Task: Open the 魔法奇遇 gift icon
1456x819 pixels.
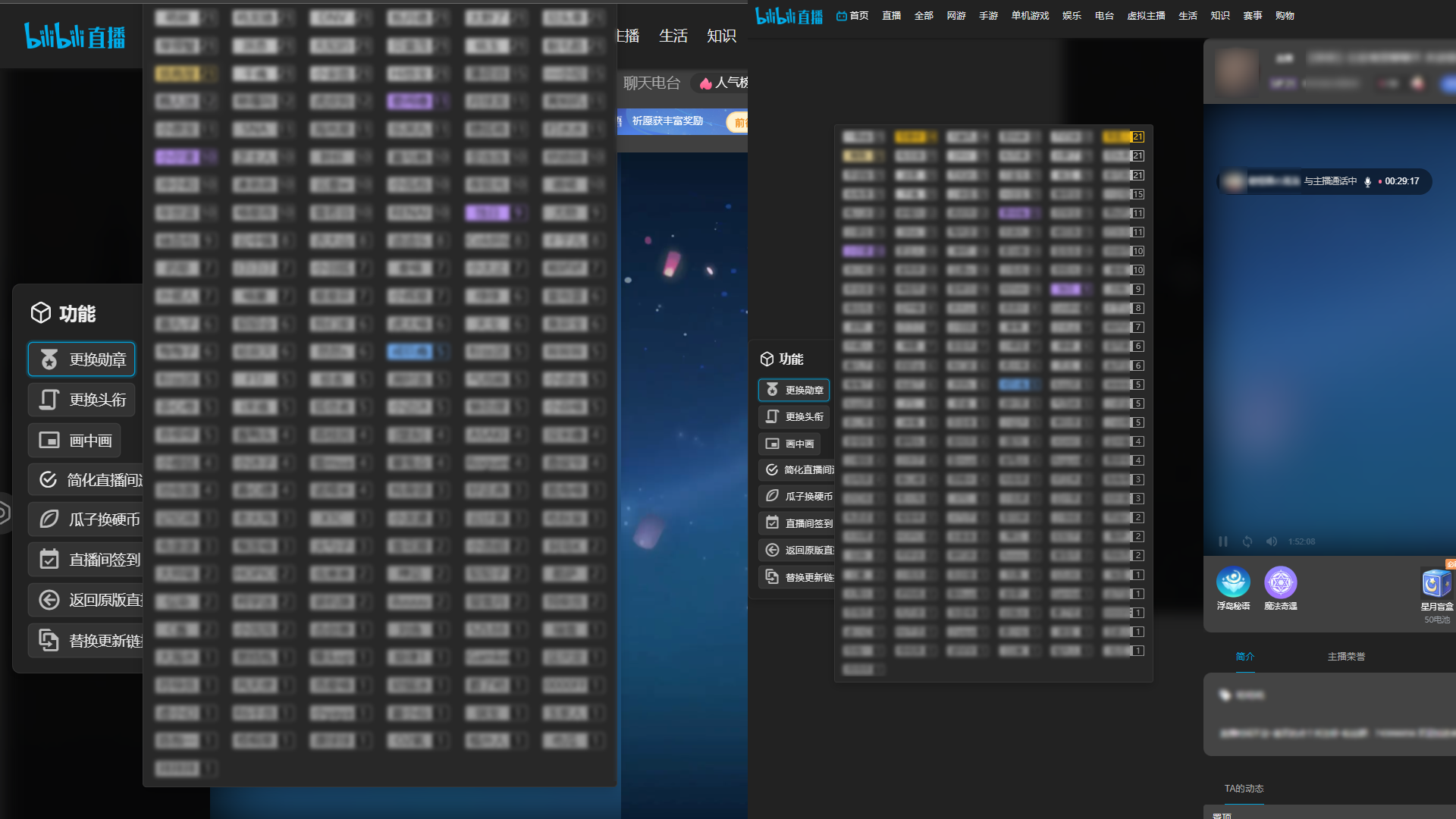Action: 1282,582
